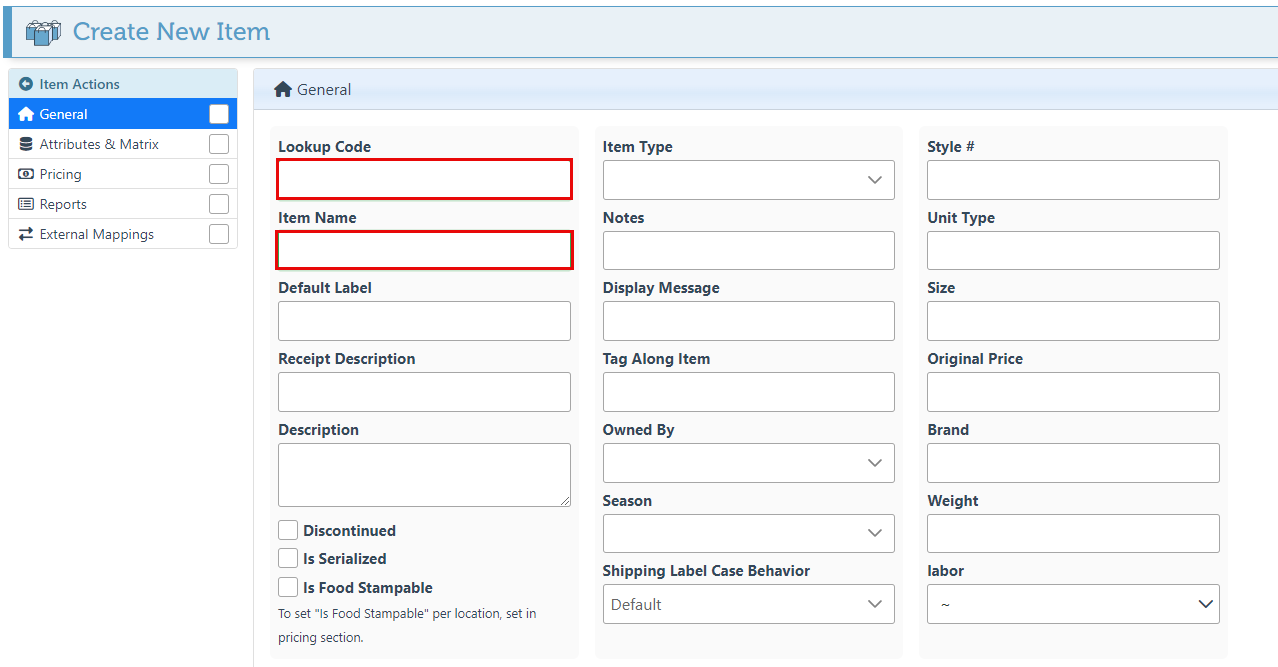This screenshot has width=1278, height=667.
Task: Enable the Discontinued checkbox
Action: click(288, 530)
